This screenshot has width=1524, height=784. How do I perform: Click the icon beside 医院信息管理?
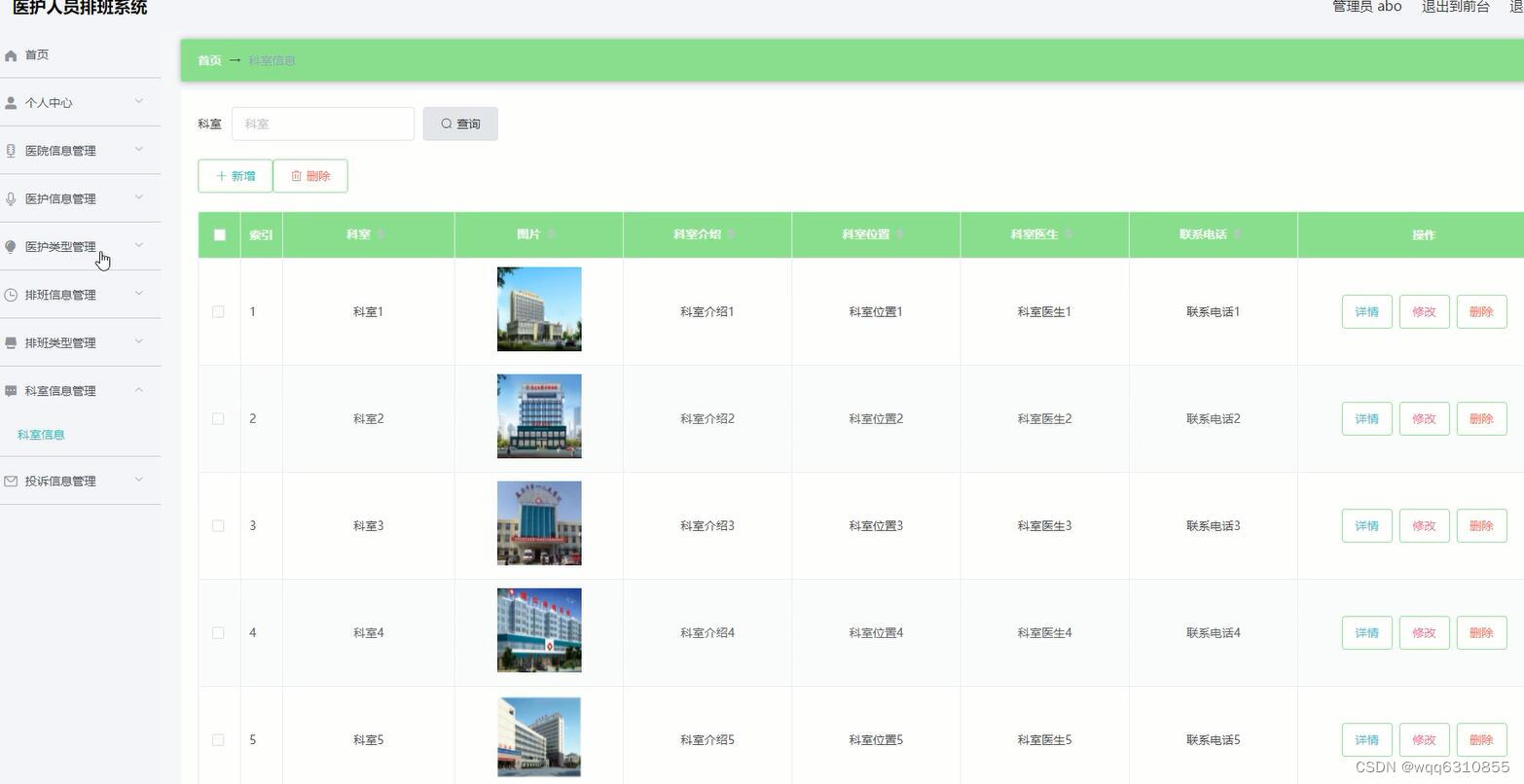pyautogui.click(x=11, y=151)
